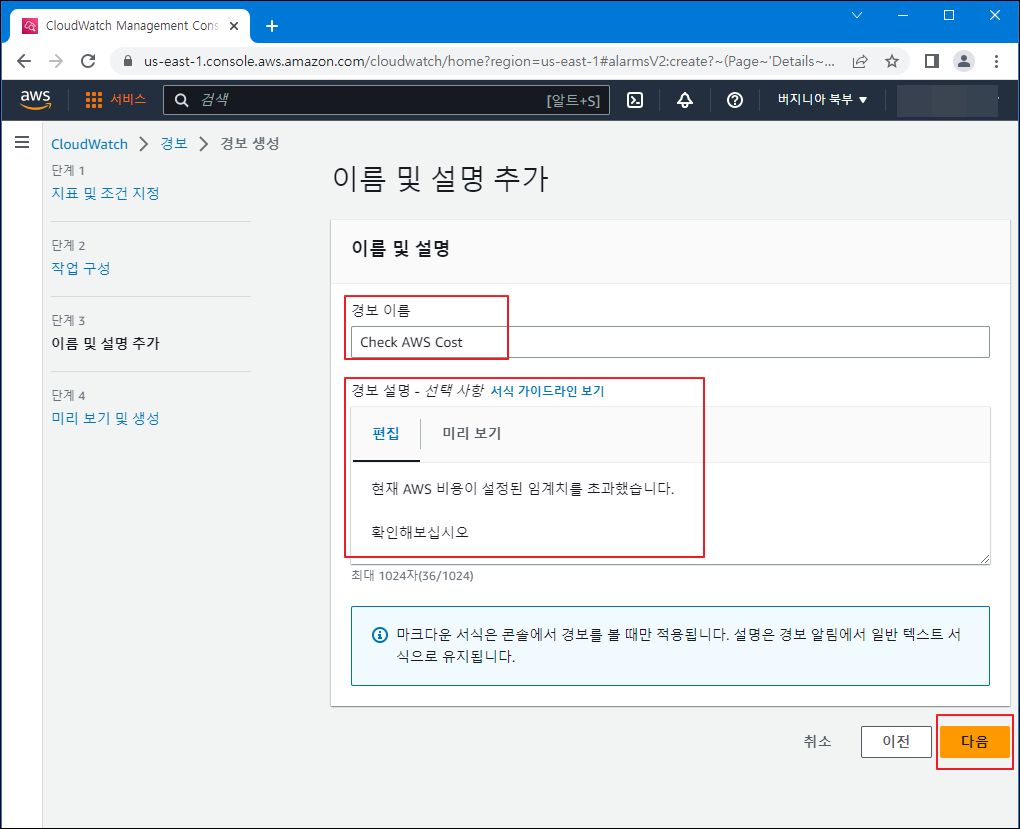Image resolution: width=1020 pixels, height=829 pixels.
Task: Switch to the 편집 tab
Action: click(x=386, y=433)
